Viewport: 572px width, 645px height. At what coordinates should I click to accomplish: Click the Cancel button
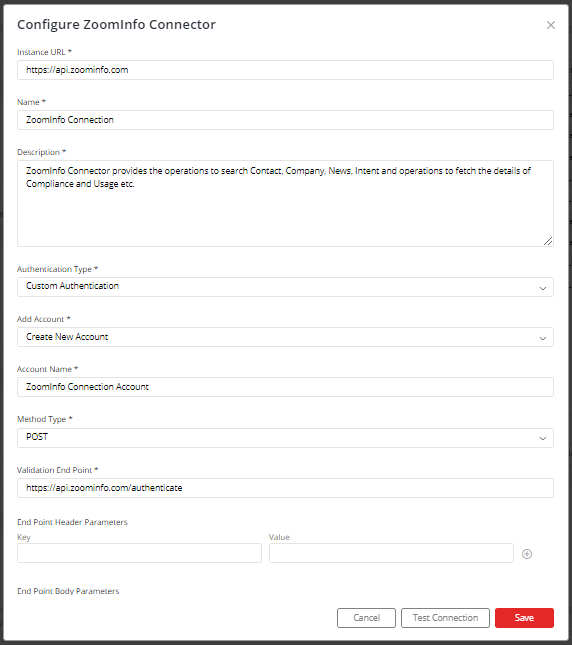point(366,618)
